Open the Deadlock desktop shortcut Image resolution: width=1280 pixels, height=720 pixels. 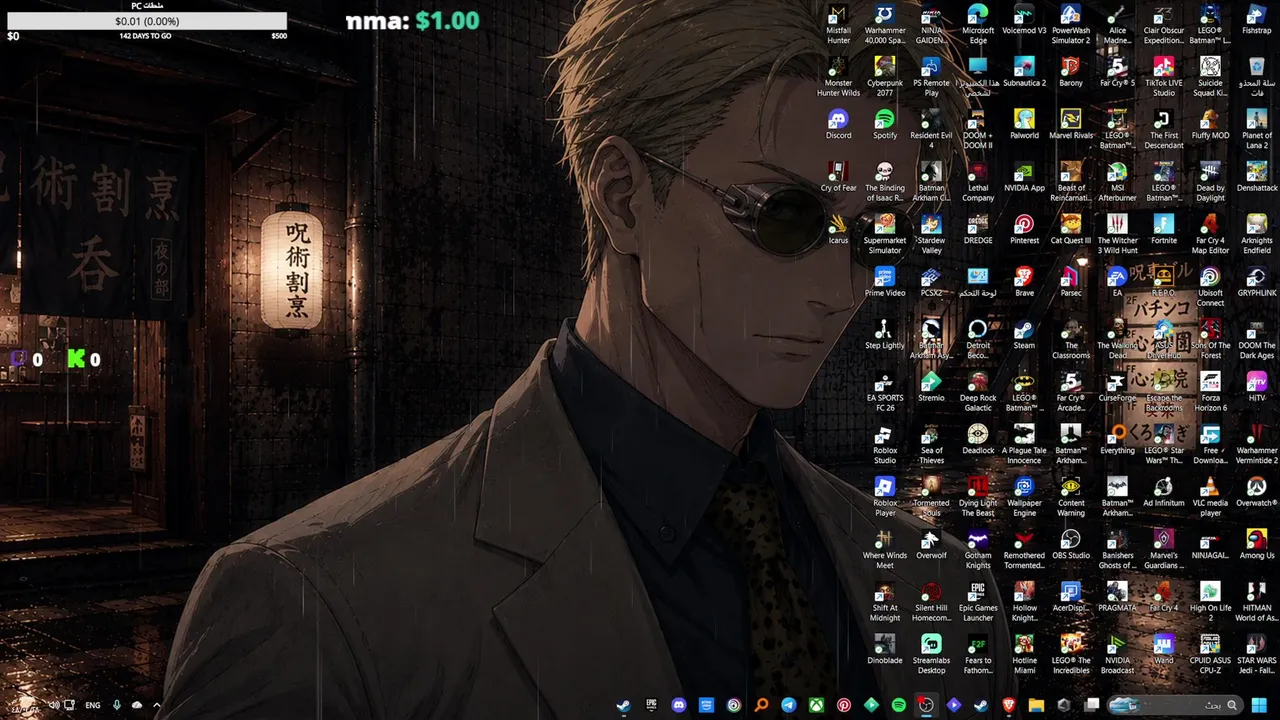tap(978, 439)
